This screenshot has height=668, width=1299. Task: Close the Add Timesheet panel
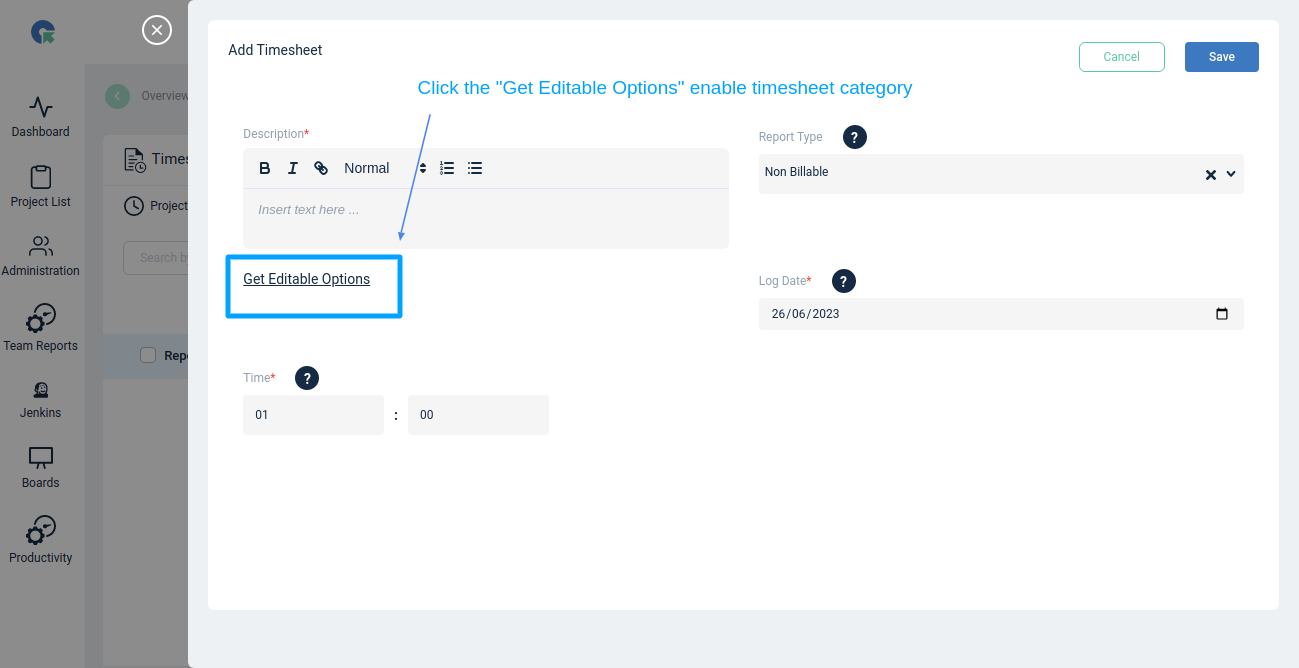pos(157,30)
